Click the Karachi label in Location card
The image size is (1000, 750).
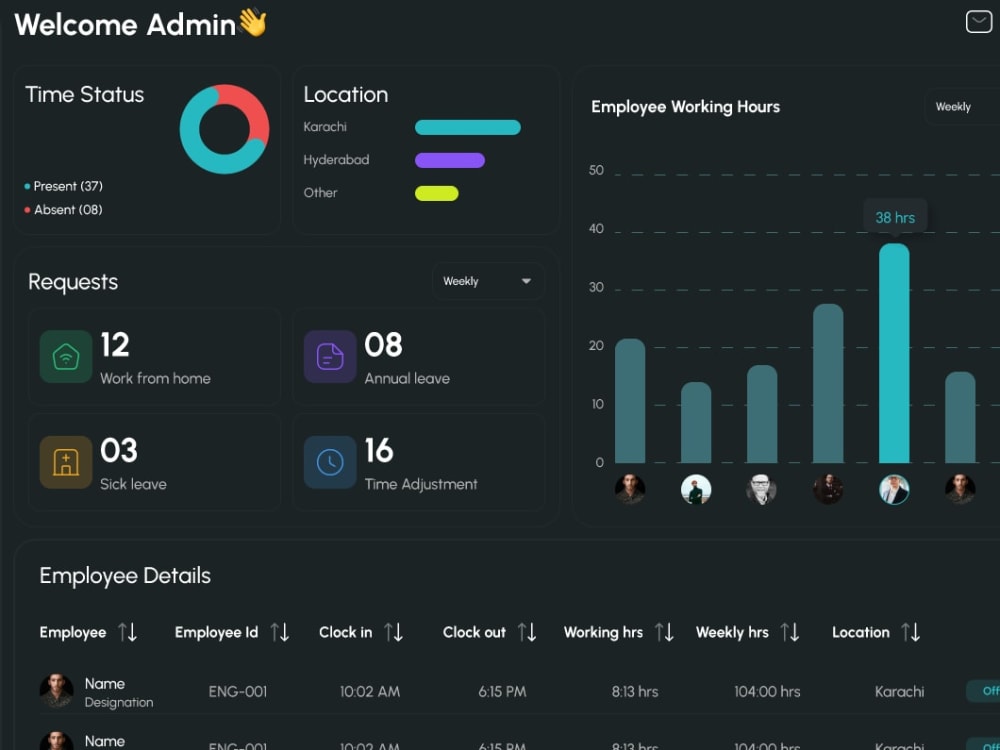tap(325, 127)
